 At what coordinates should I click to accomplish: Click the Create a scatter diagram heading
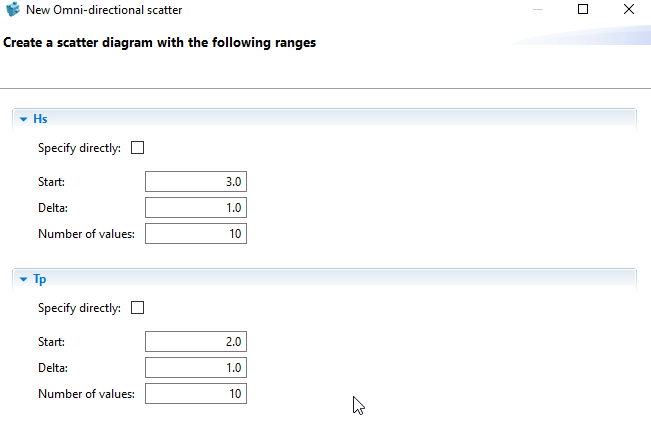pyautogui.click(x=160, y=43)
